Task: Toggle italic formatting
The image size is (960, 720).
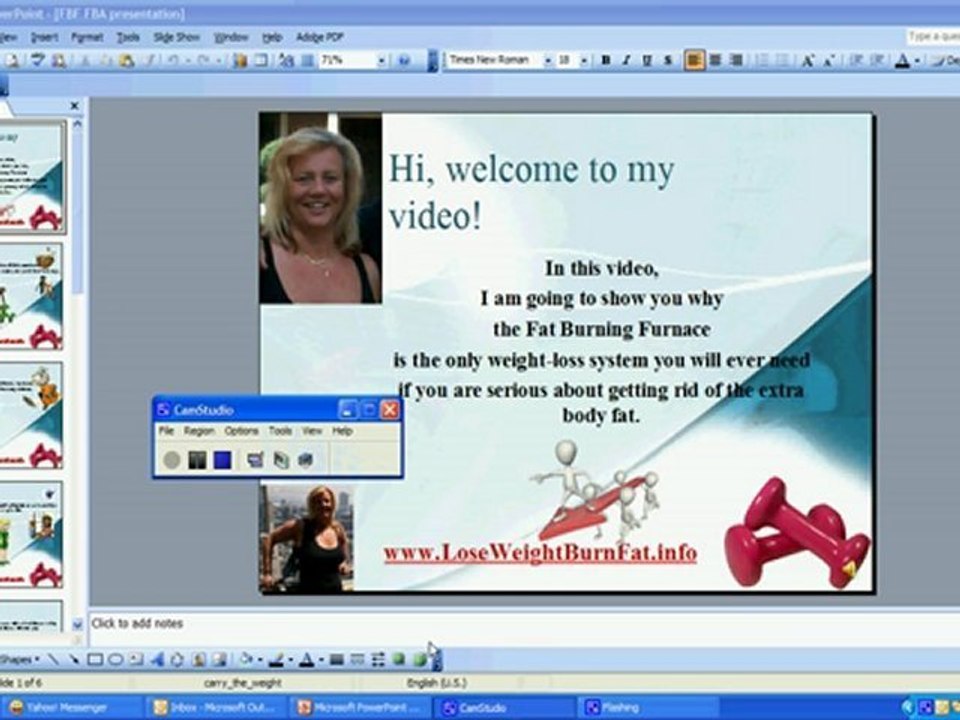Action: pos(626,60)
